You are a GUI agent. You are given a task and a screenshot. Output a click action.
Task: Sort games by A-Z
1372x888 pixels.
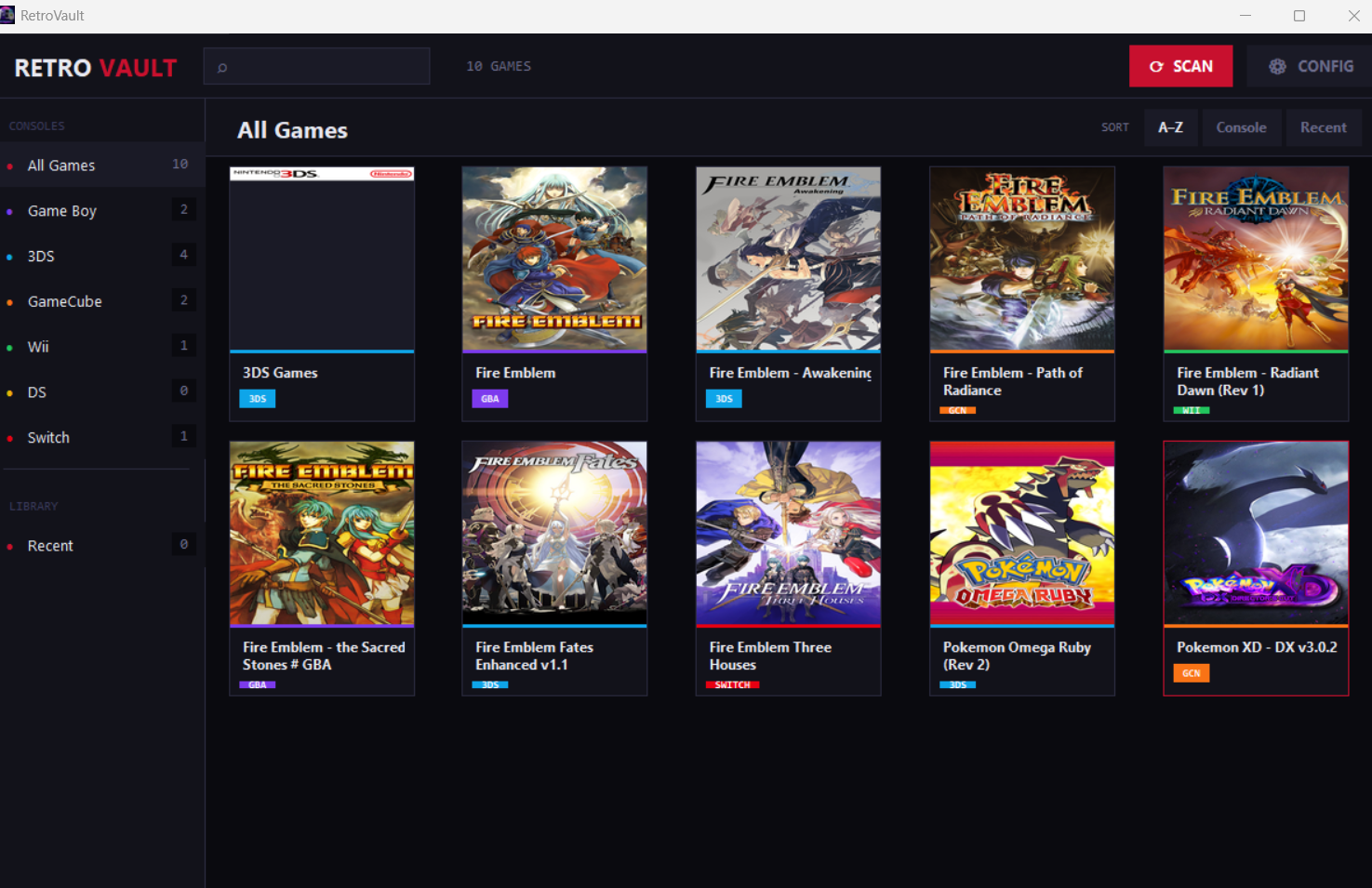pos(1170,127)
